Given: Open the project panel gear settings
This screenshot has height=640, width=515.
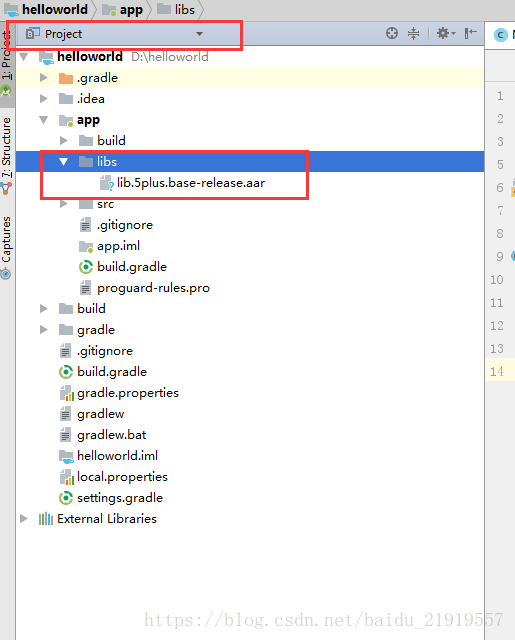Looking at the screenshot, I should pos(446,33).
